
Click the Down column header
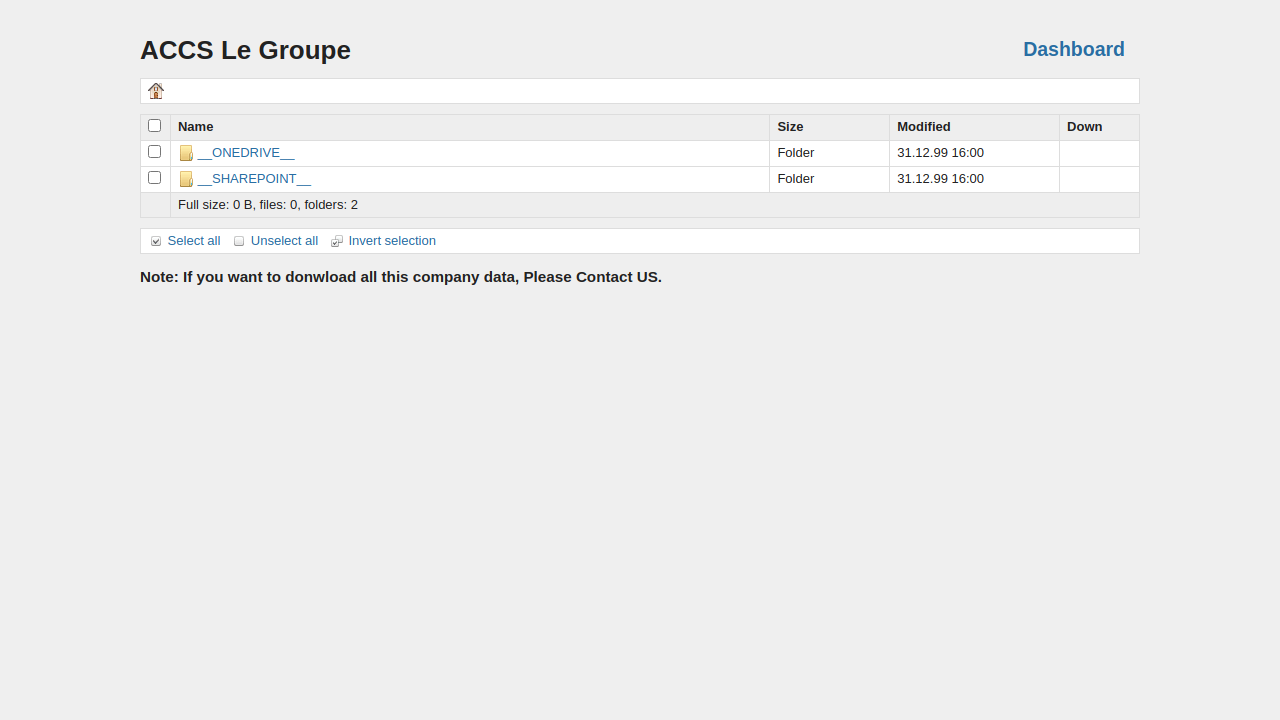coord(1084,127)
